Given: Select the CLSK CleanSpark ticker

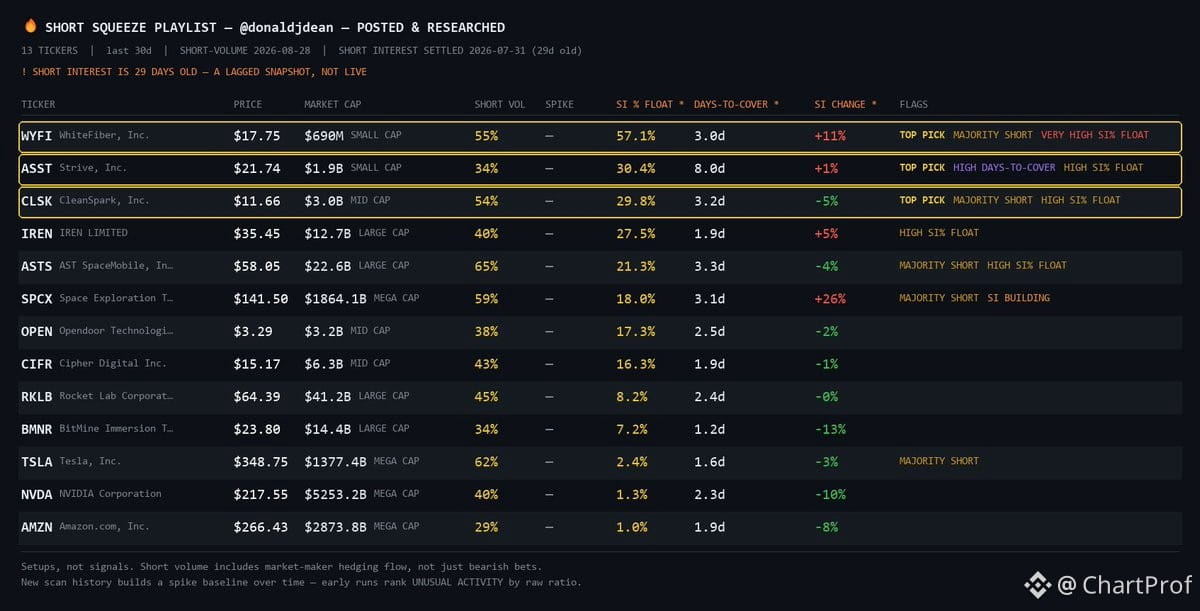Looking at the screenshot, I should [37, 201].
